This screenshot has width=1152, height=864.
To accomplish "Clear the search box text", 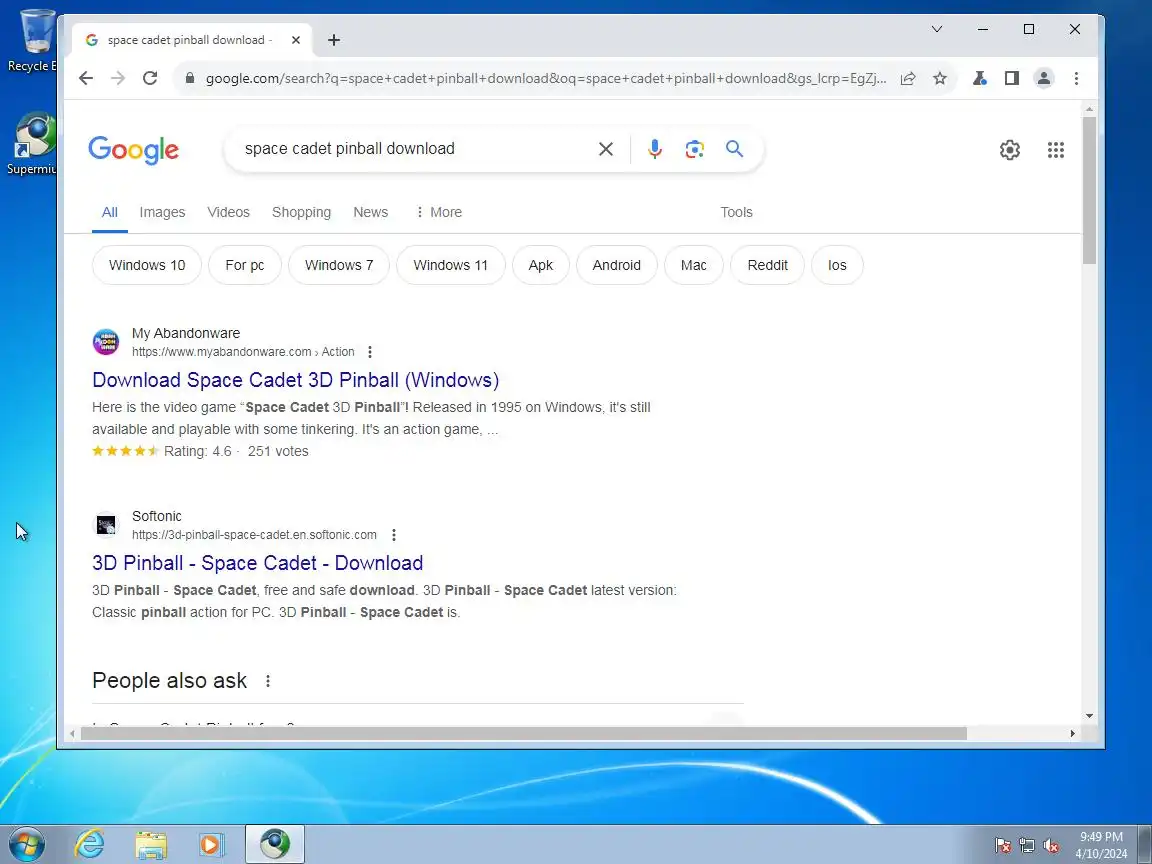I will point(605,149).
